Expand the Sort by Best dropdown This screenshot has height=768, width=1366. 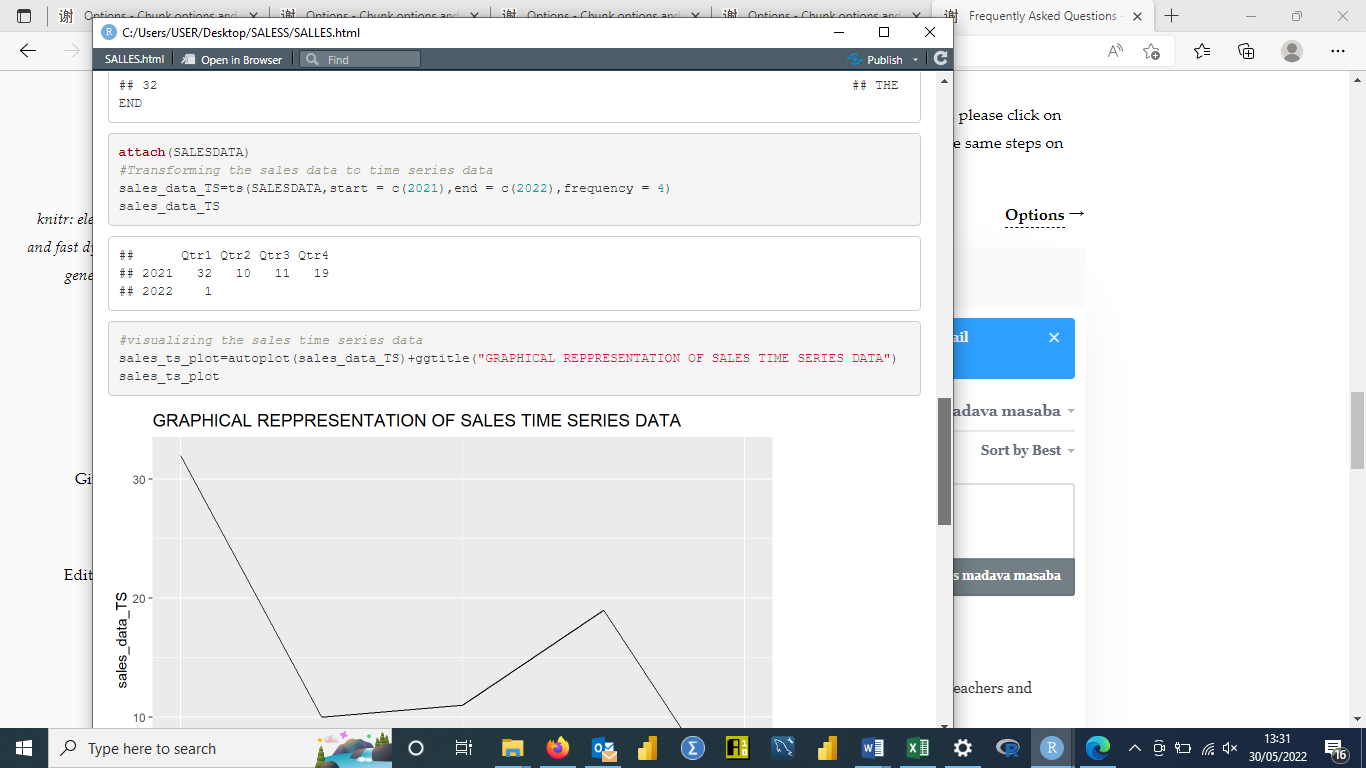(x=1027, y=451)
